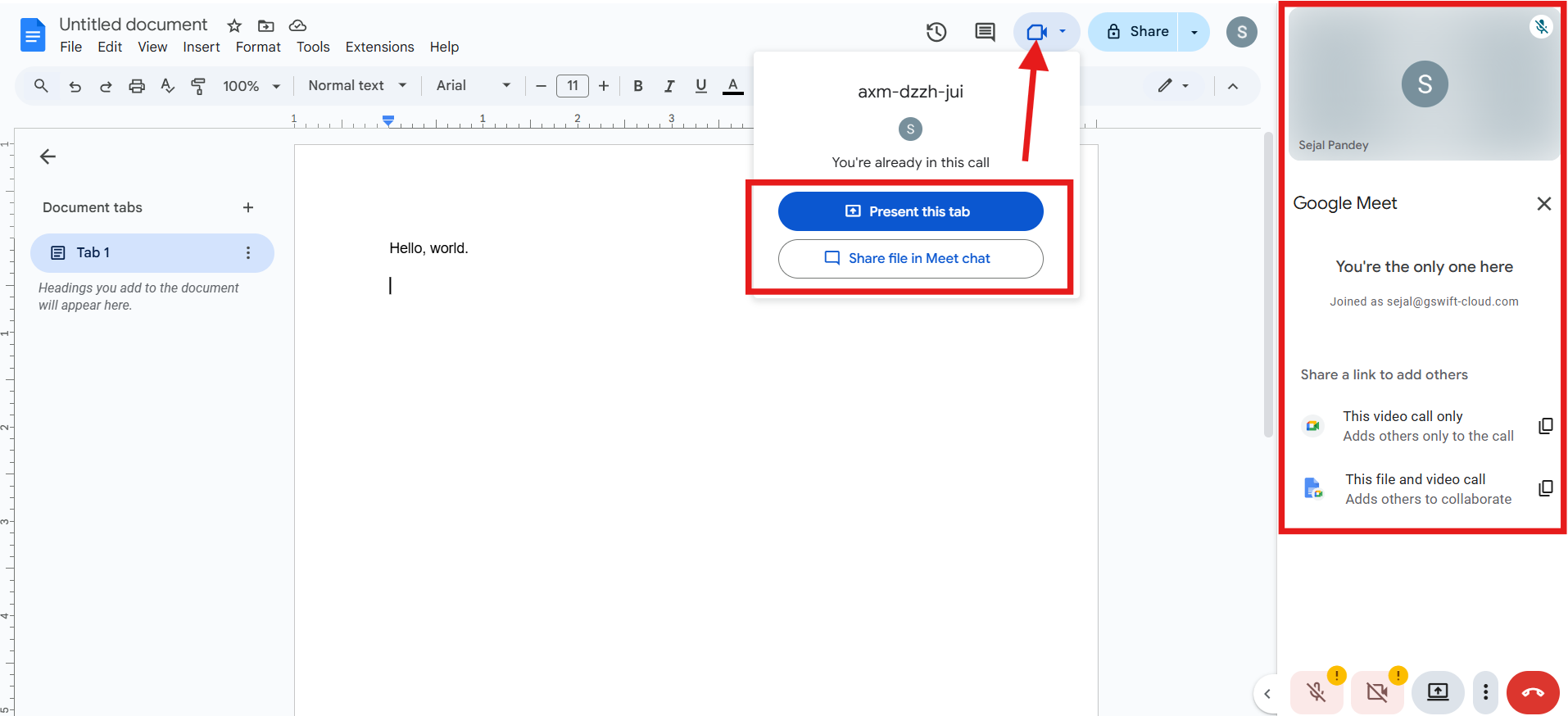Open Tab 1 options three-dot menu
The width and height of the screenshot is (1568, 716).
[248, 252]
